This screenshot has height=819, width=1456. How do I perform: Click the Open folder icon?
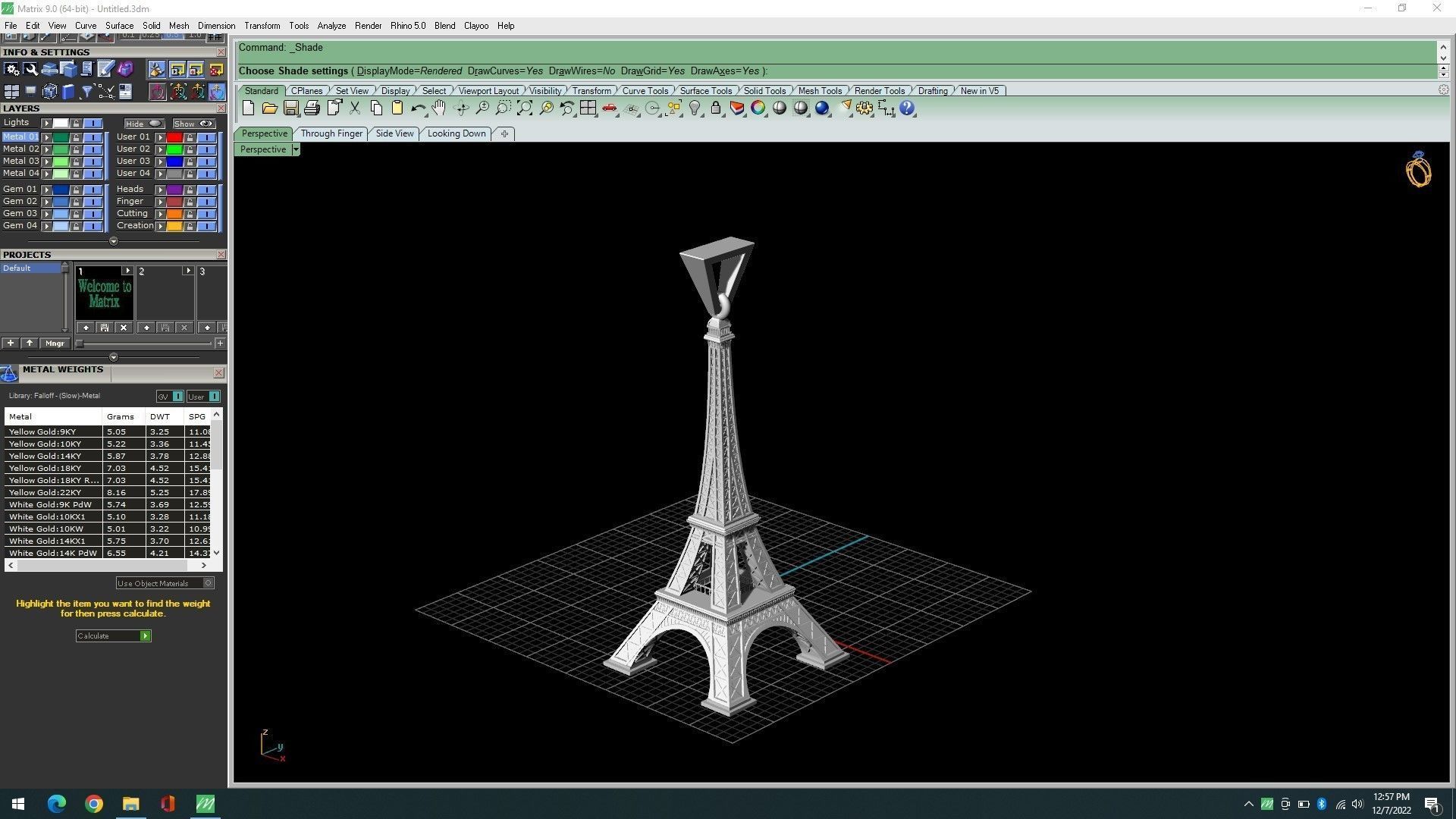point(269,108)
